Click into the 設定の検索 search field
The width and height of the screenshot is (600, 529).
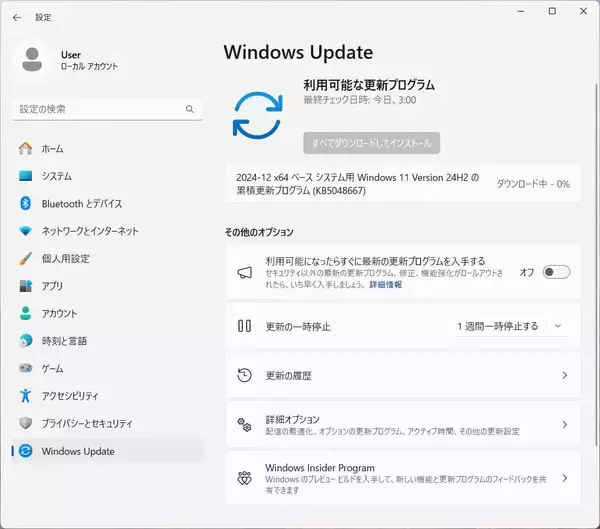pos(107,109)
